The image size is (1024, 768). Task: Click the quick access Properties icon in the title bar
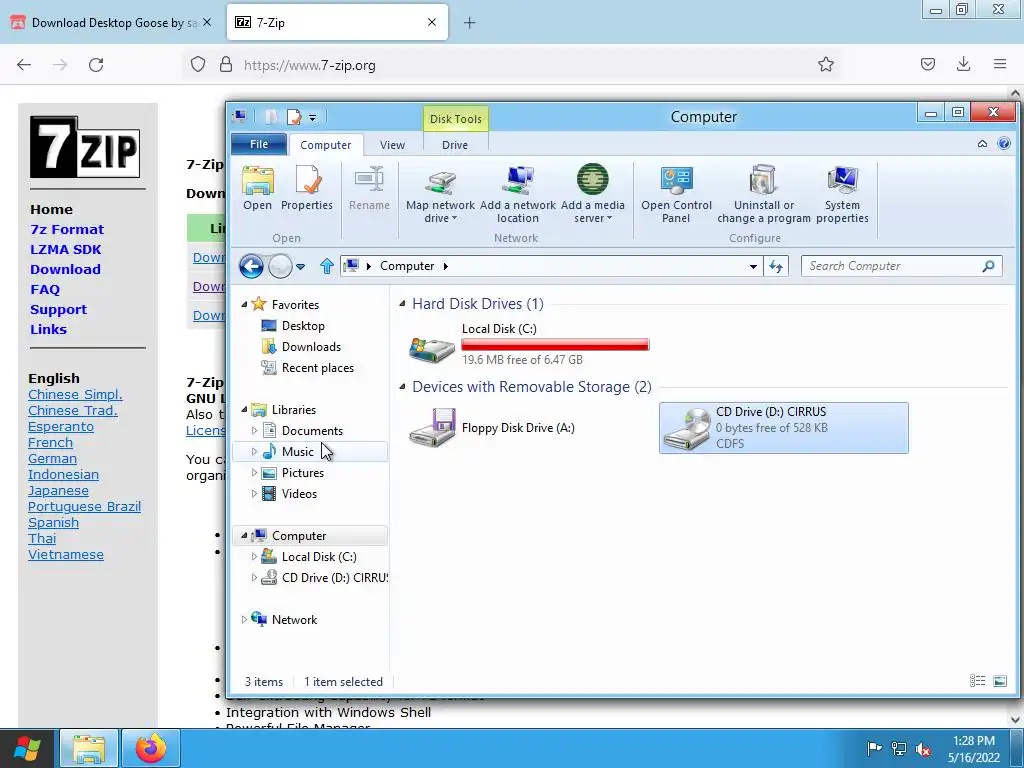(294, 118)
